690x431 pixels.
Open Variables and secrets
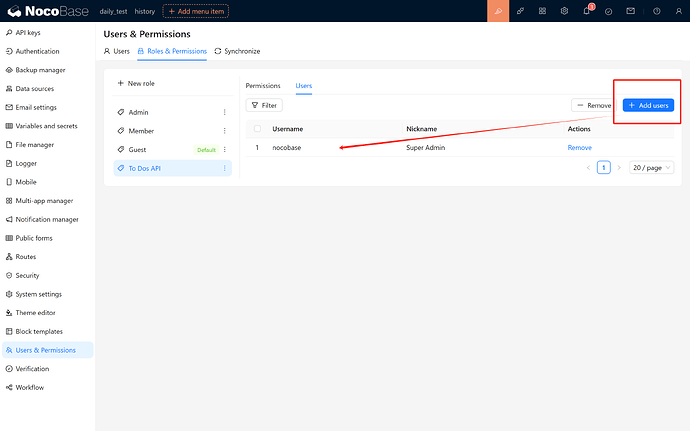(x=48, y=126)
